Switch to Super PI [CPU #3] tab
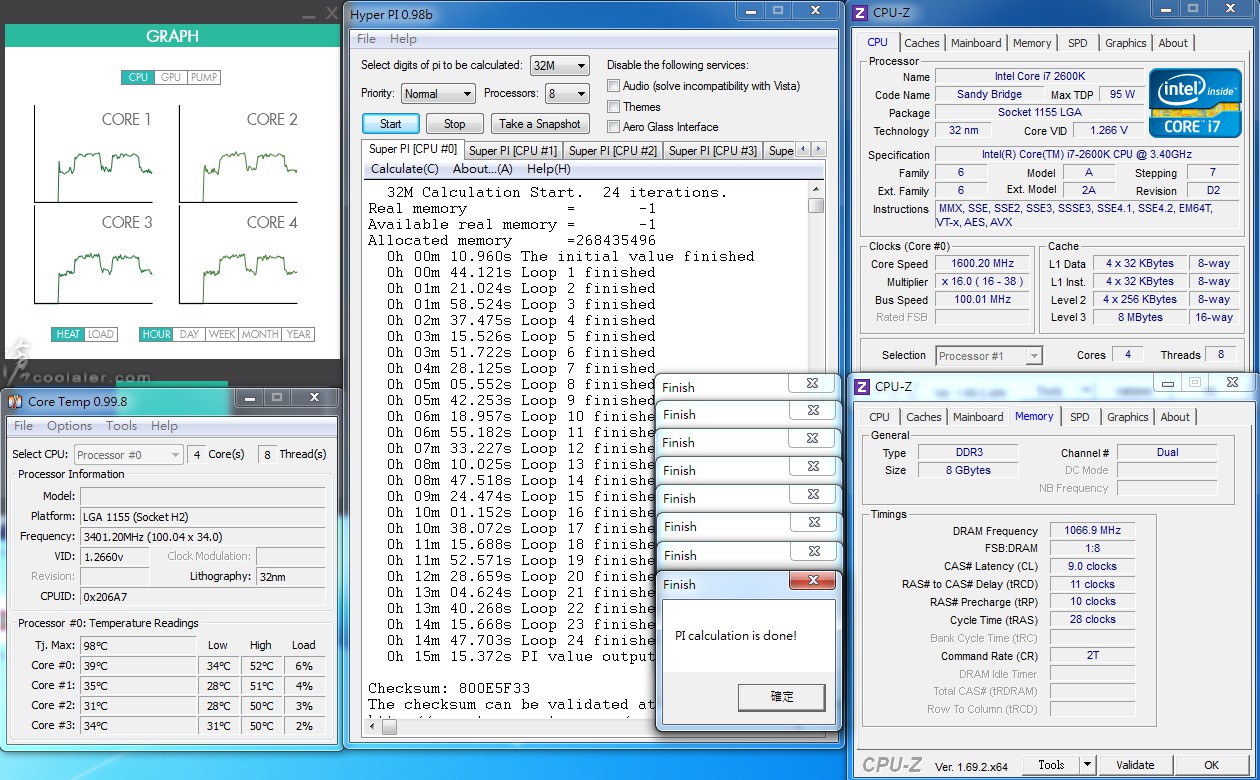 (713, 151)
